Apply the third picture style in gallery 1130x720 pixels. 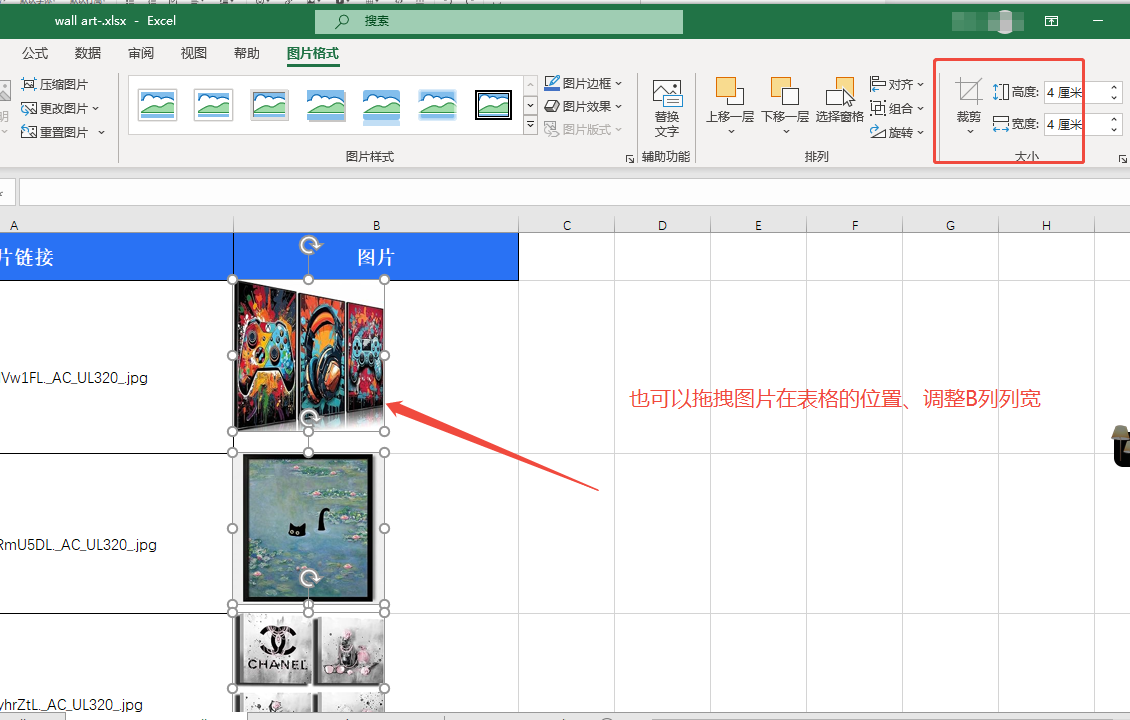coord(270,105)
